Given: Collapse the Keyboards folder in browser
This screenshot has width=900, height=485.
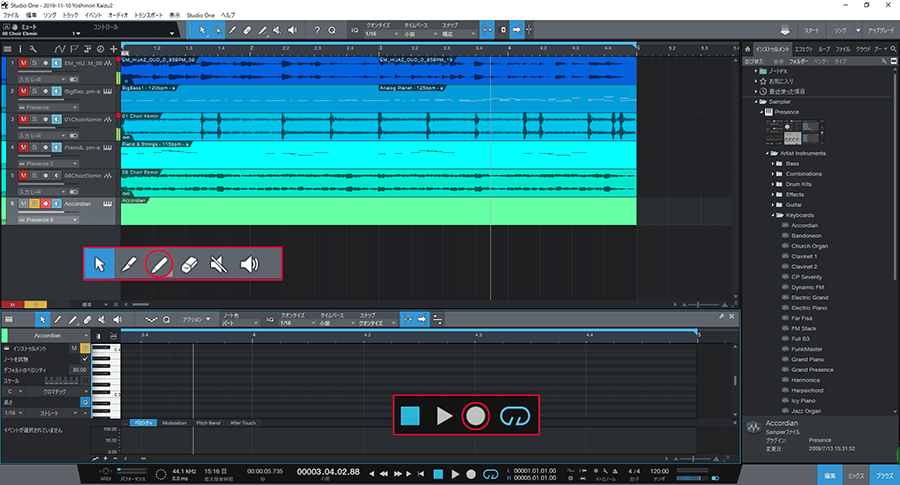Looking at the screenshot, I should 774,215.
